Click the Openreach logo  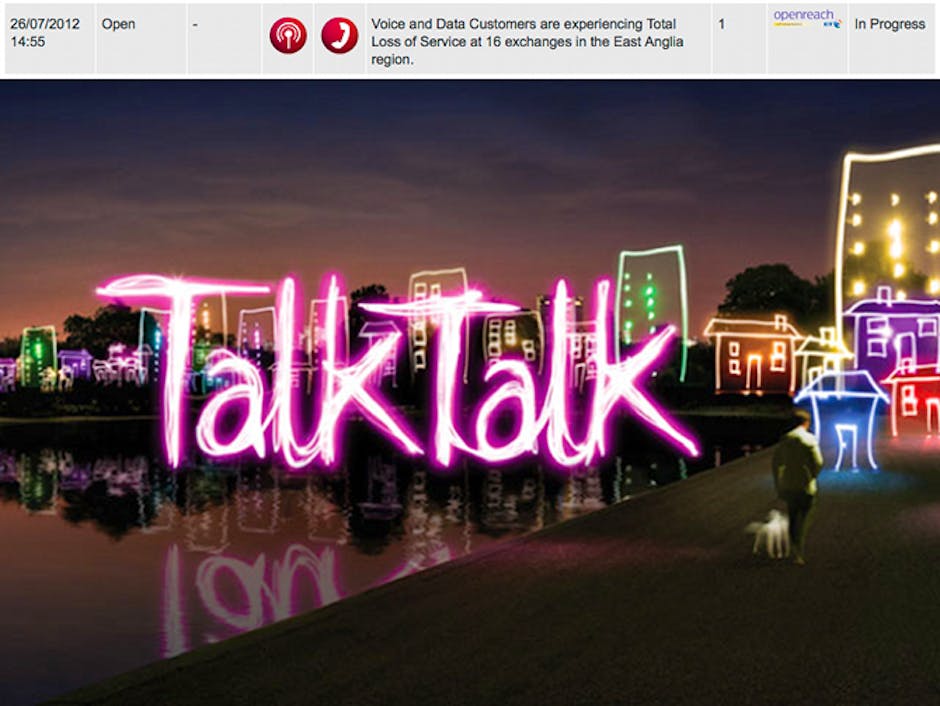coord(806,19)
